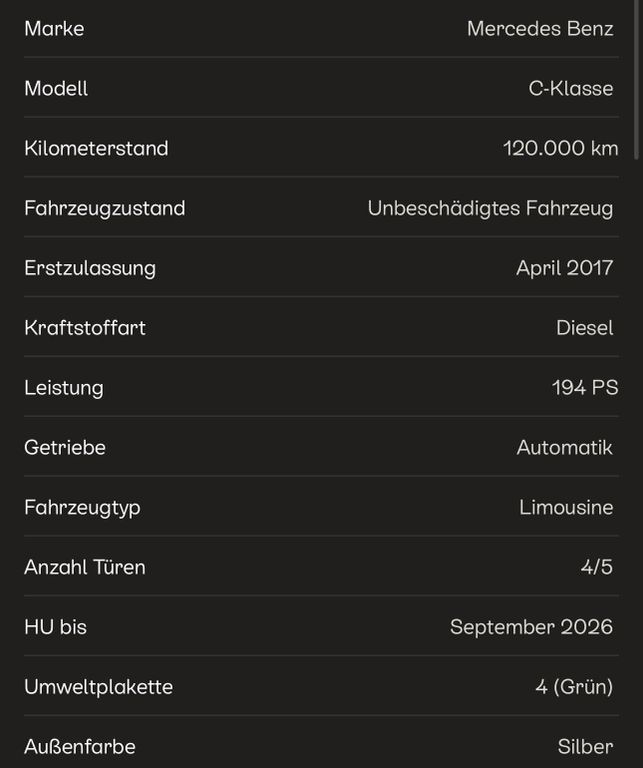The height and width of the screenshot is (768, 643).
Task: Click the Unbeschädigtes Fahrzeug text
Action: (x=490, y=208)
